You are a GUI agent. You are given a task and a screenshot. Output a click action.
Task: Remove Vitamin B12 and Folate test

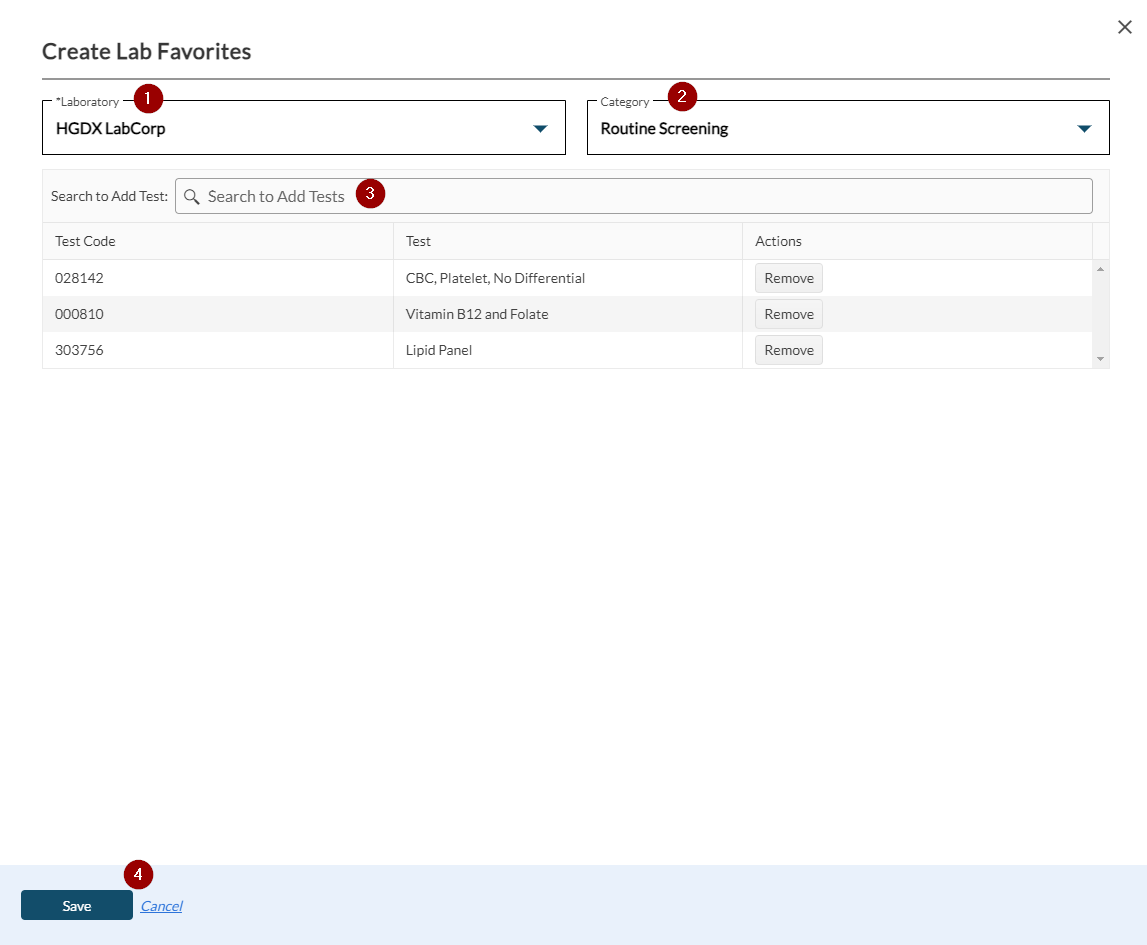[789, 314]
